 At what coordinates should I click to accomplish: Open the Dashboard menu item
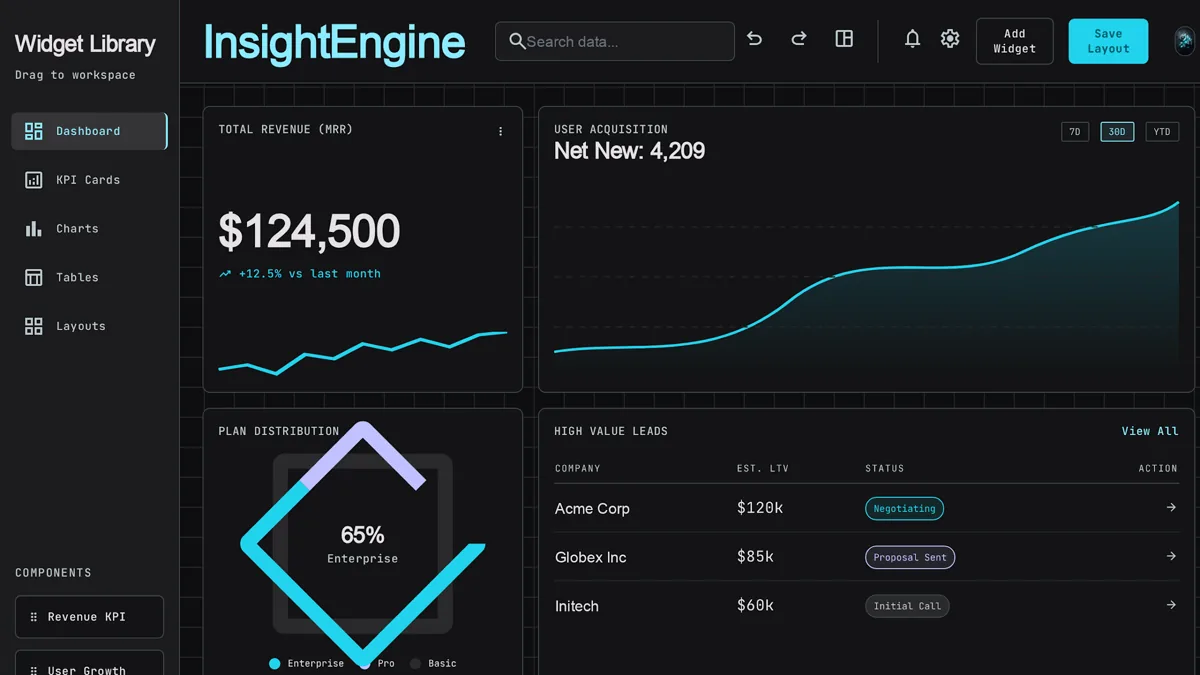point(89,131)
